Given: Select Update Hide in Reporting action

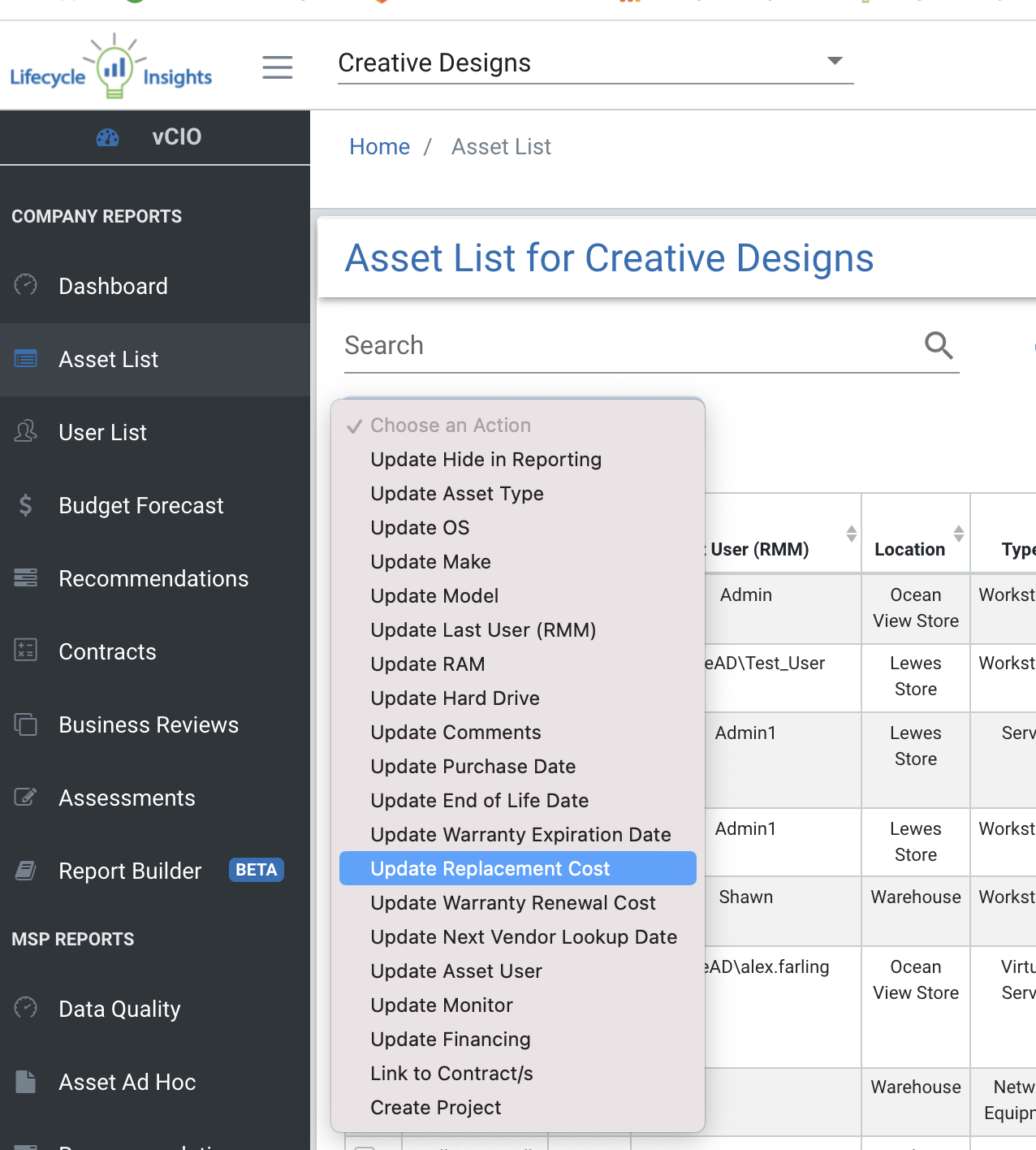Looking at the screenshot, I should [518, 460].
